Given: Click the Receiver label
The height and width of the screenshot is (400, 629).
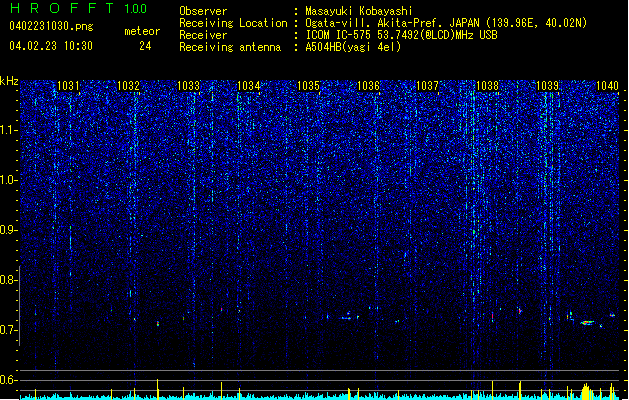Looking at the screenshot, I should (203, 35).
